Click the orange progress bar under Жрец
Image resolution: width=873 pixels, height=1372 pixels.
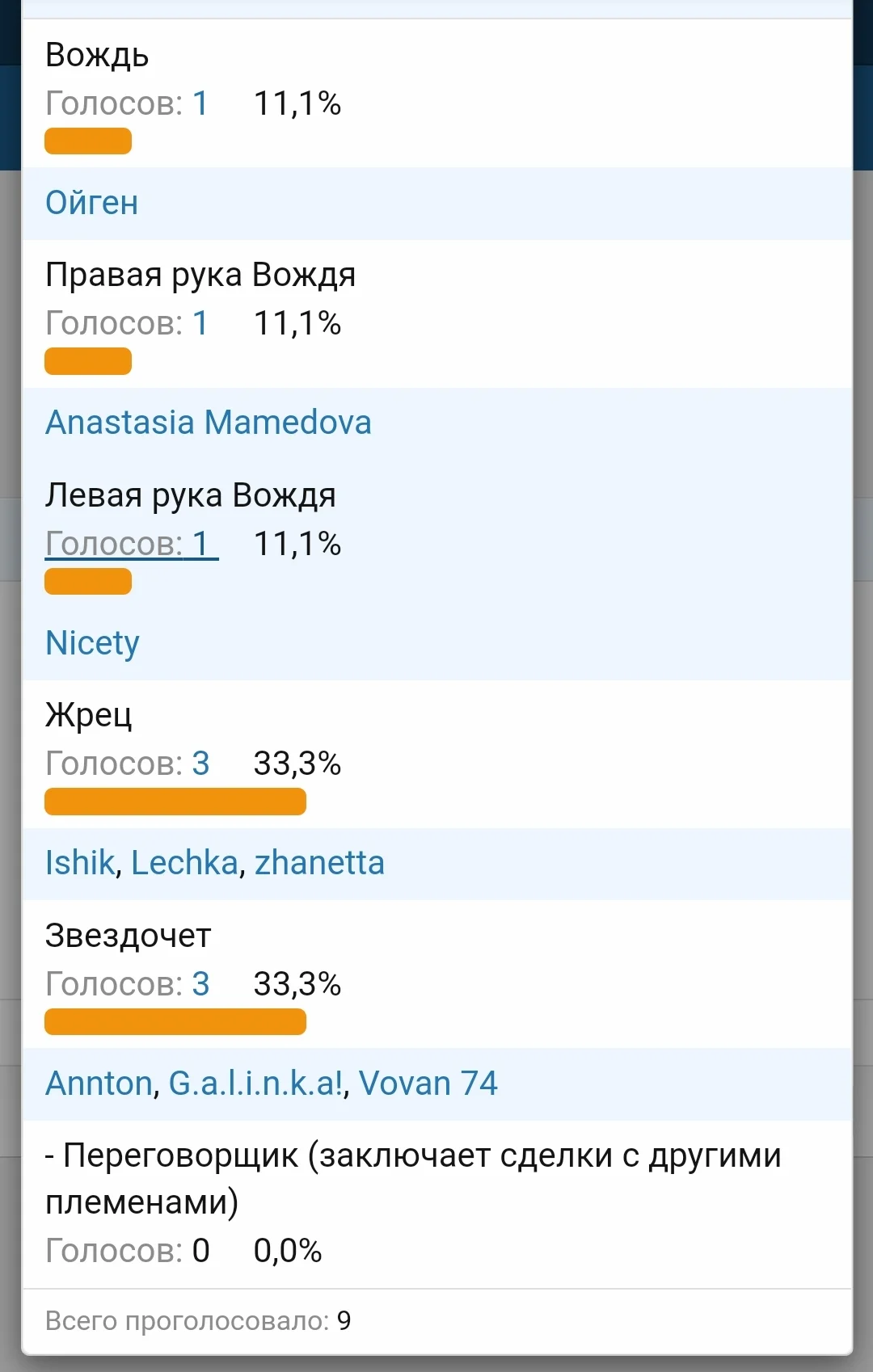(175, 801)
